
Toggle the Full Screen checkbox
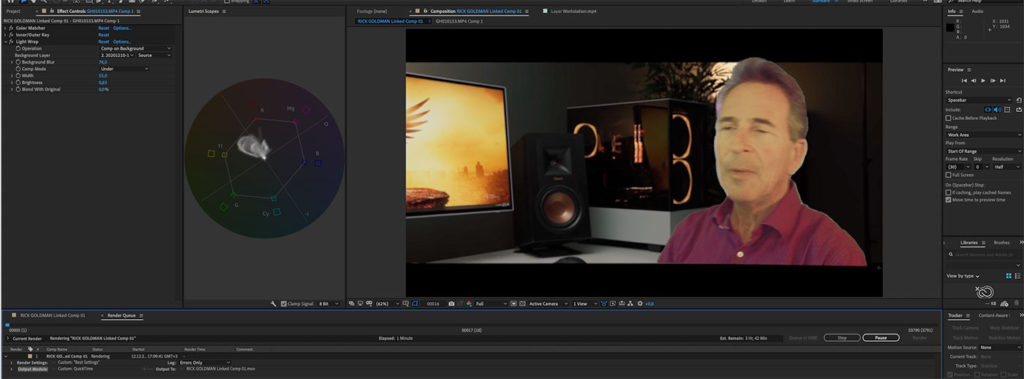point(948,175)
